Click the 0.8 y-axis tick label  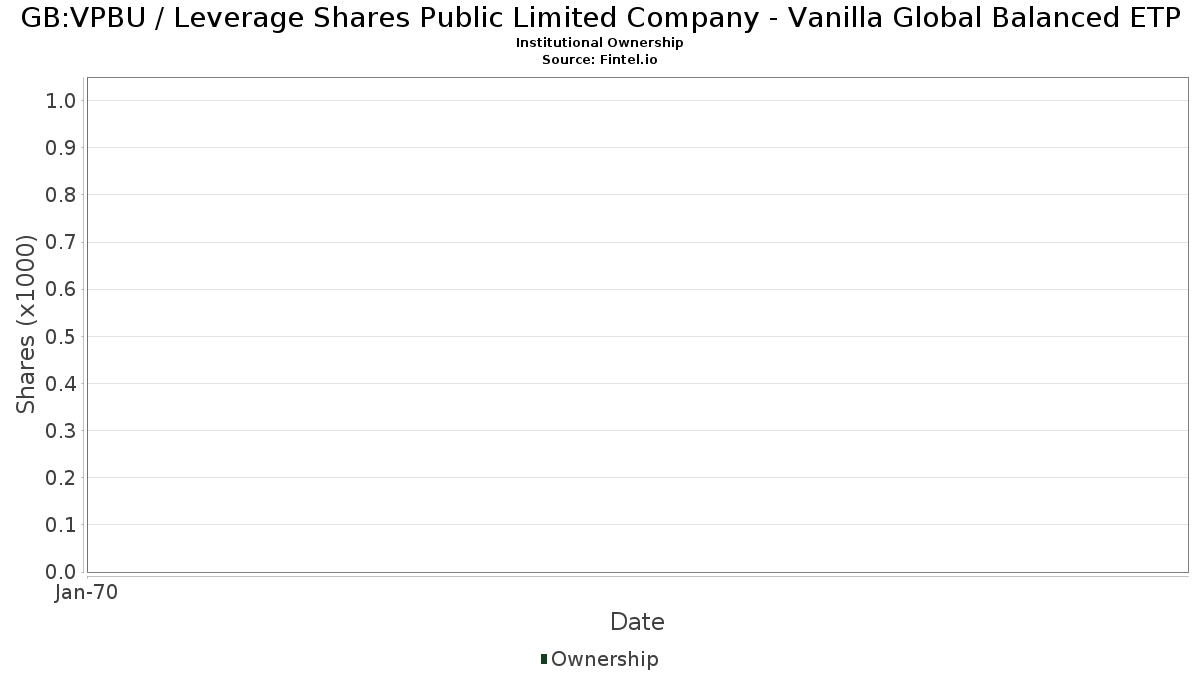(61, 195)
